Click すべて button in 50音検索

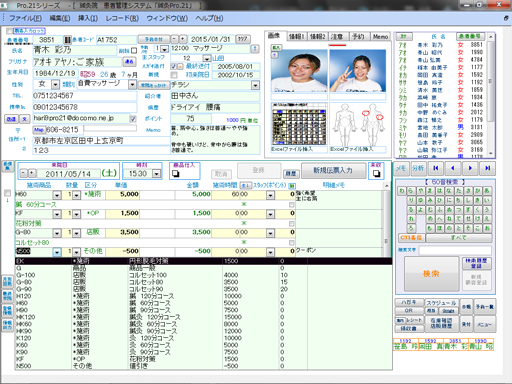click(x=459, y=238)
